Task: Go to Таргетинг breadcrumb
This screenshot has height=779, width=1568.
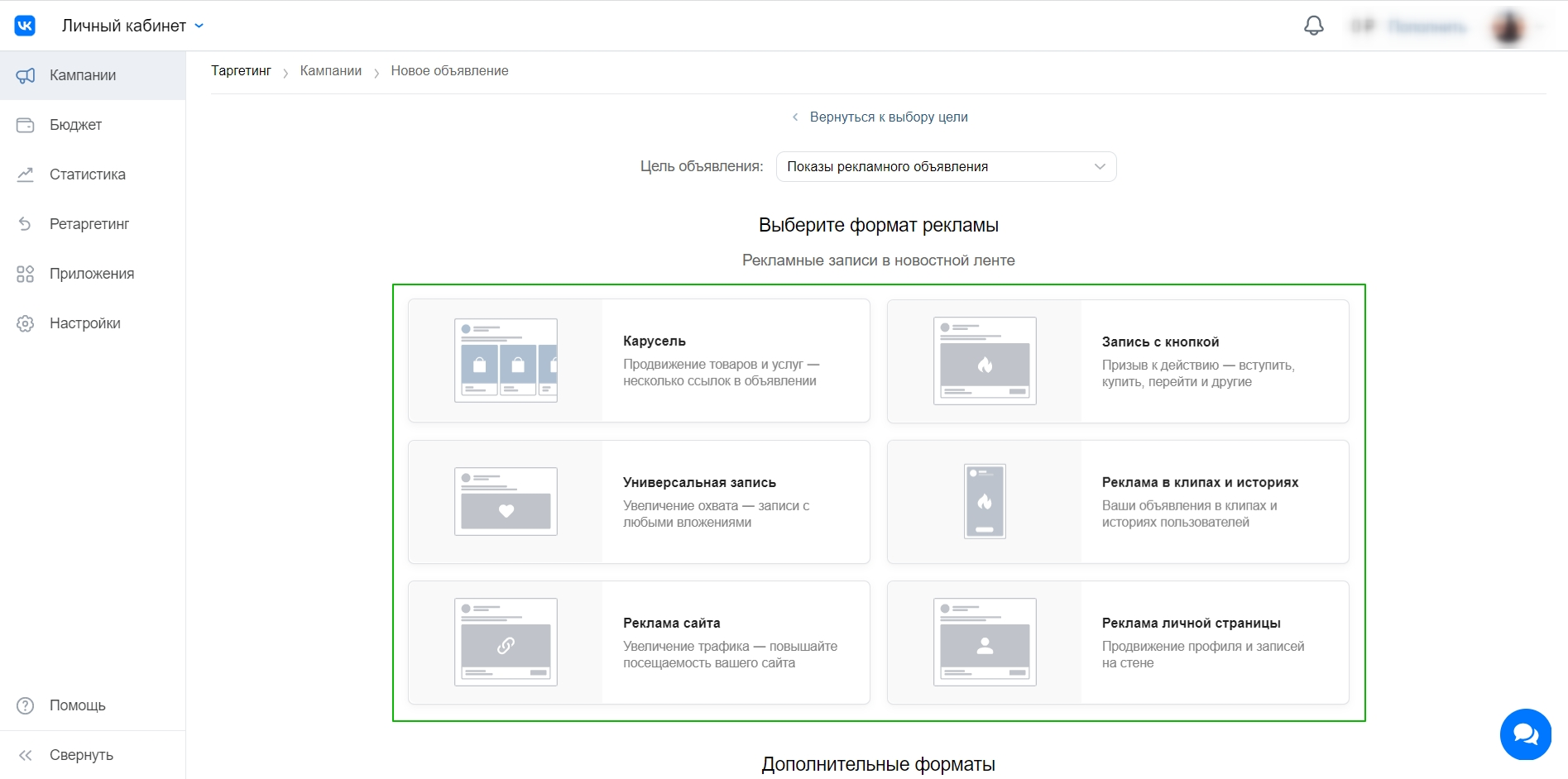Action: coord(241,71)
